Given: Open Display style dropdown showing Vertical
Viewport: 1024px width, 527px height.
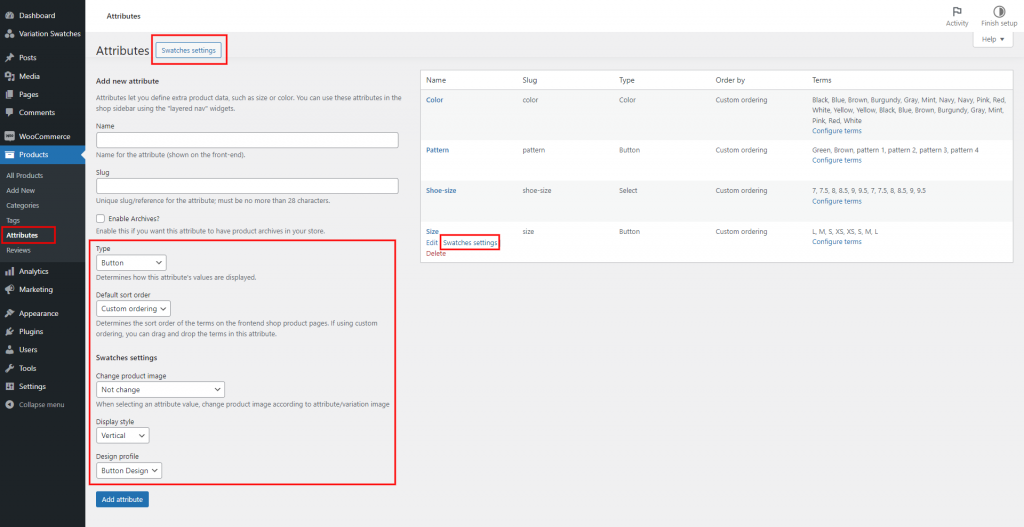Looking at the screenshot, I should (123, 435).
